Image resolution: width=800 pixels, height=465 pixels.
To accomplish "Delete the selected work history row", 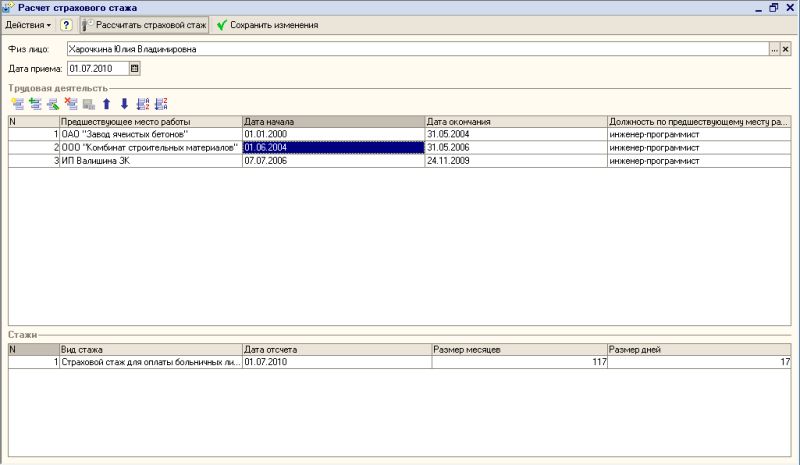I will click(71, 104).
